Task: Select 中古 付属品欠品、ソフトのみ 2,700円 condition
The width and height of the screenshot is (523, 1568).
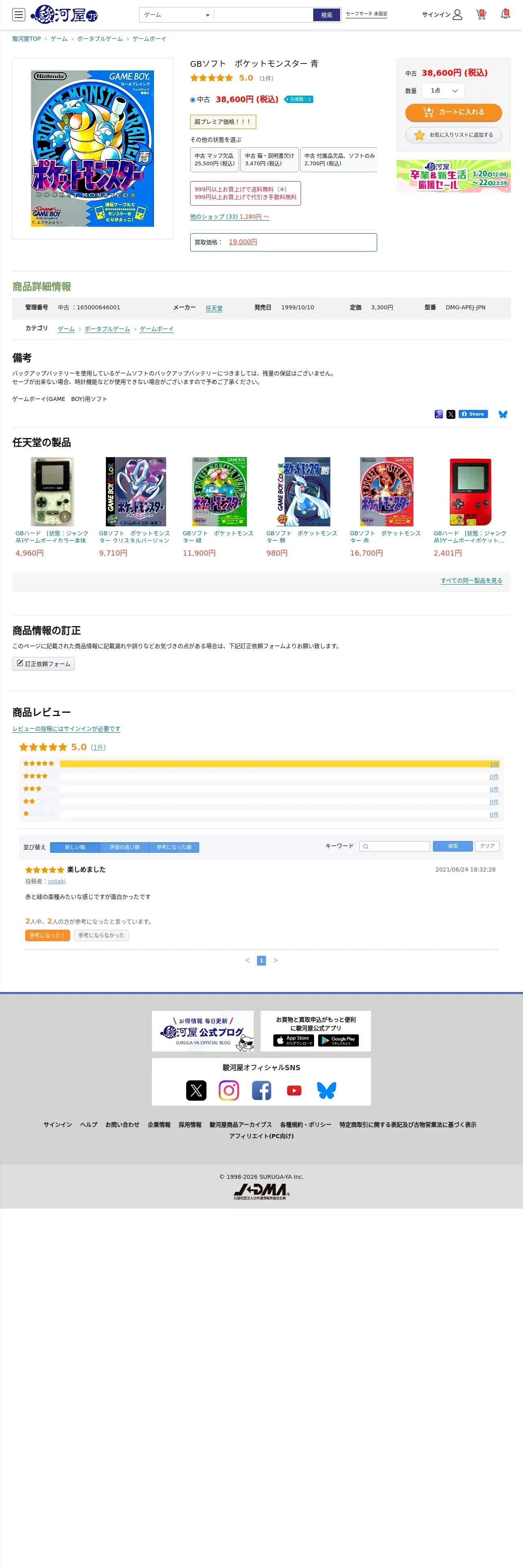Action: (x=339, y=160)
